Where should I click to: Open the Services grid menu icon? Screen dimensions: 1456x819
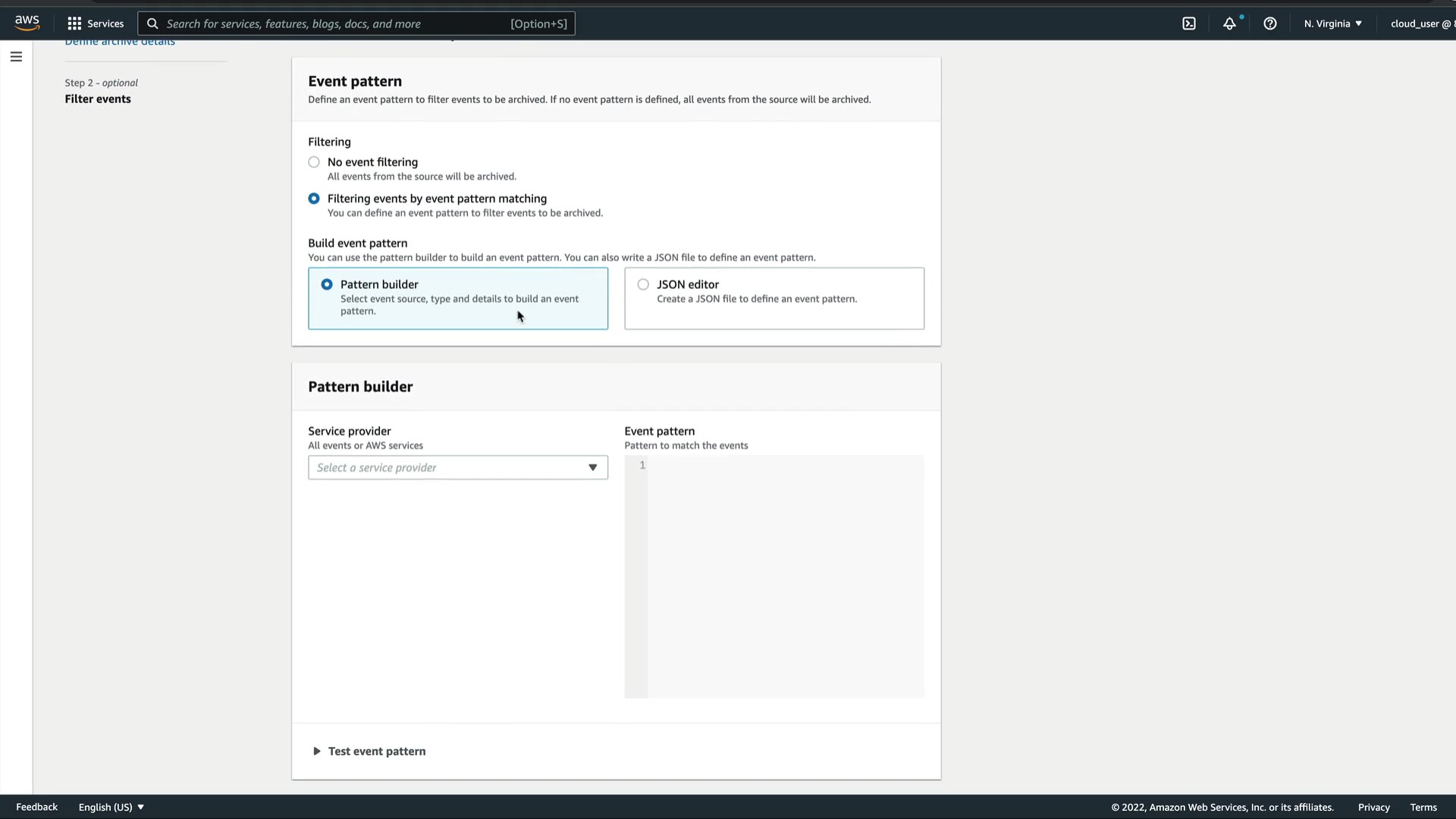(74, 24)
